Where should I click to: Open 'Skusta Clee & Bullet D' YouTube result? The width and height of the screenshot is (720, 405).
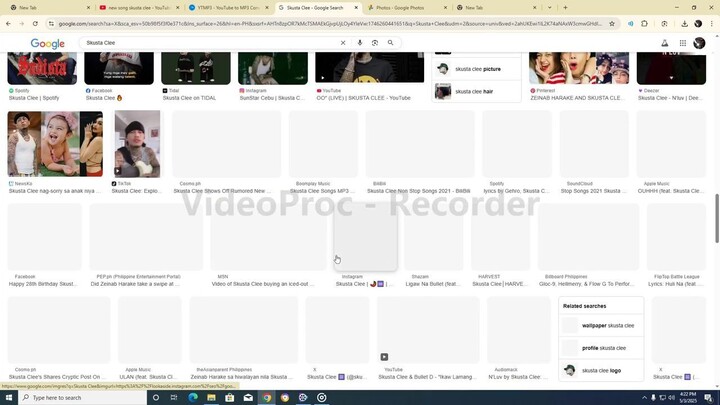(x=428, y=338)
